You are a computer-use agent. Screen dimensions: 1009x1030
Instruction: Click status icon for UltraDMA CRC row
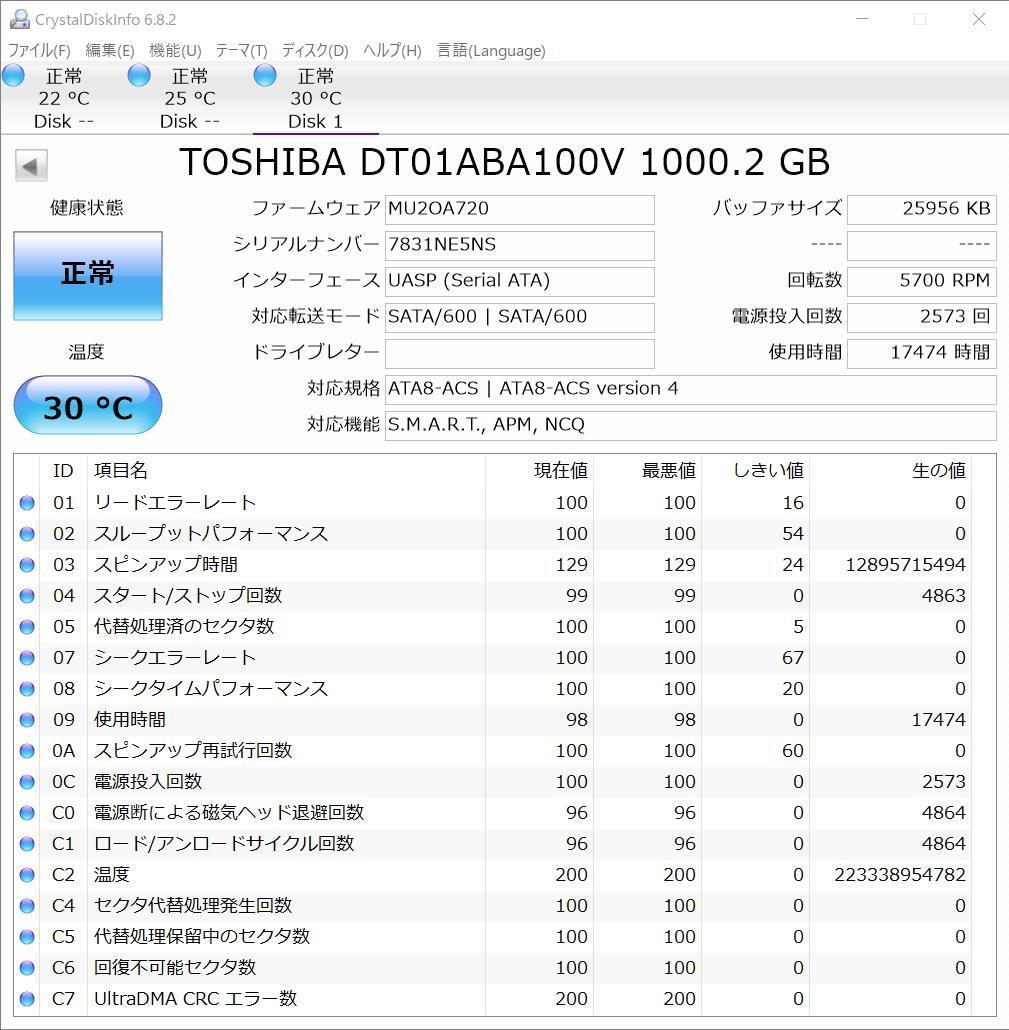tap(27, 999)
